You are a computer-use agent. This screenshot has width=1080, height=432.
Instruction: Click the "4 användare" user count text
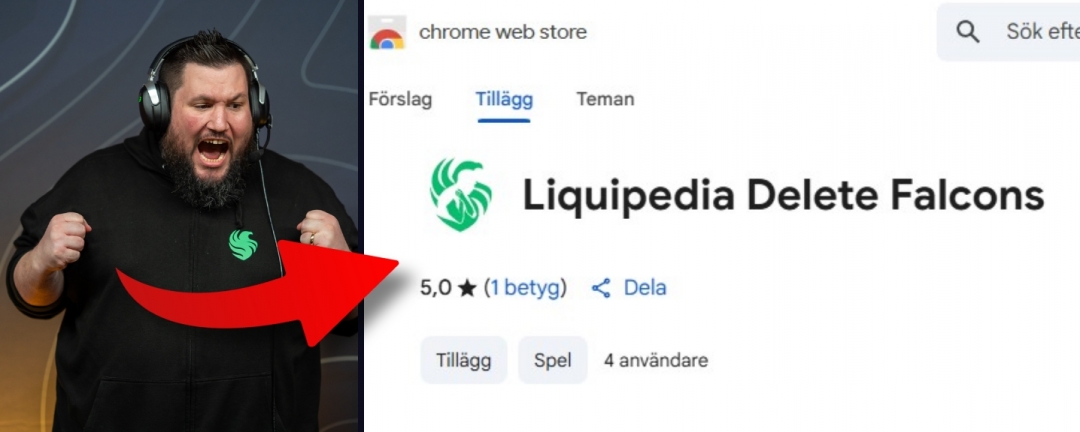(656, 360)
